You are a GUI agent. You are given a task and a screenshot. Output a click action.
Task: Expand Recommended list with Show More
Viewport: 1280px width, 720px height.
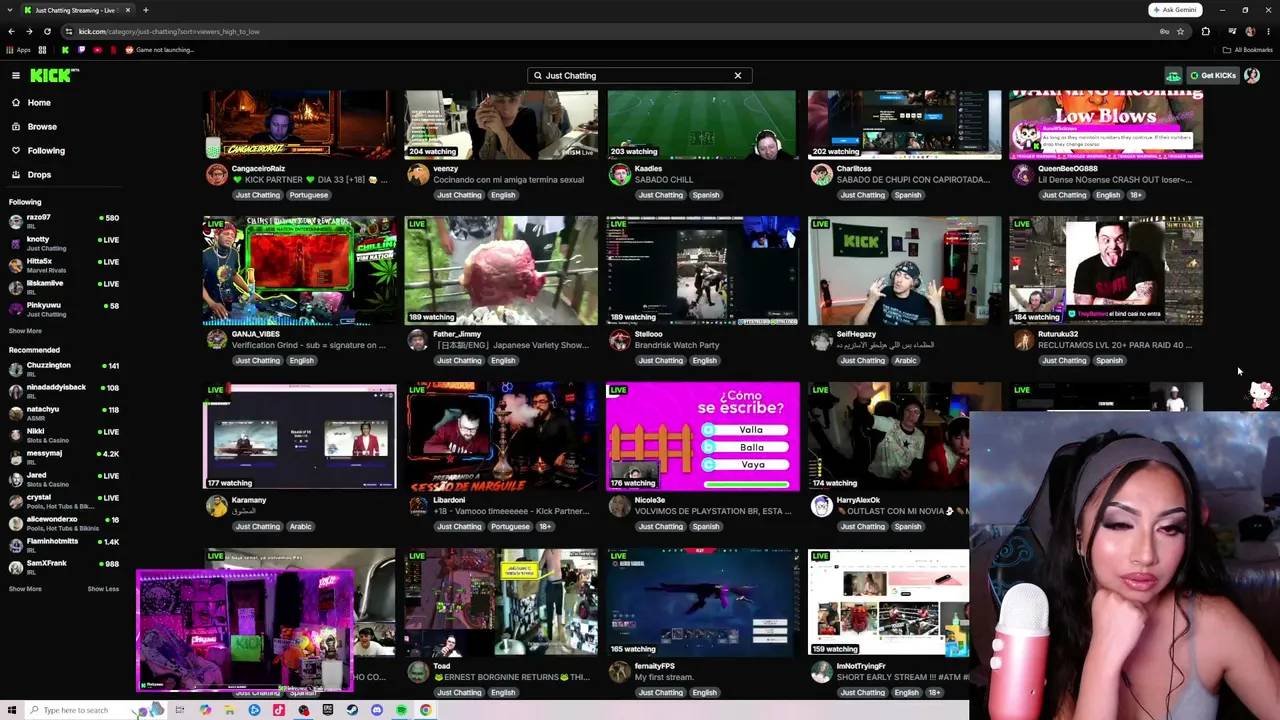coord(25,589)
